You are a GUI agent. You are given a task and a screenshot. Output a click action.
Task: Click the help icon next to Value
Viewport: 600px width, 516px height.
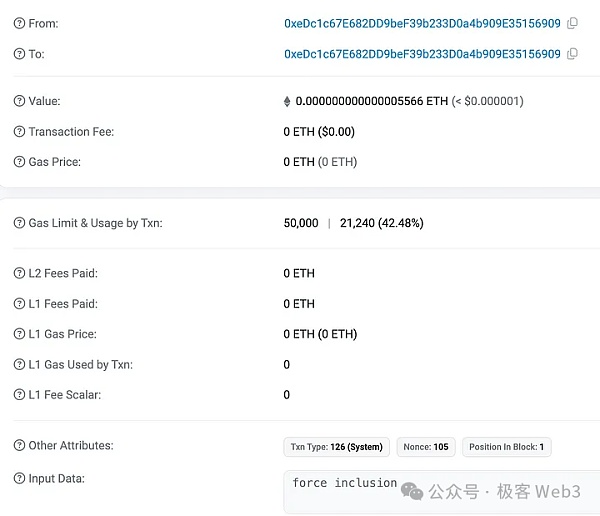19,101
